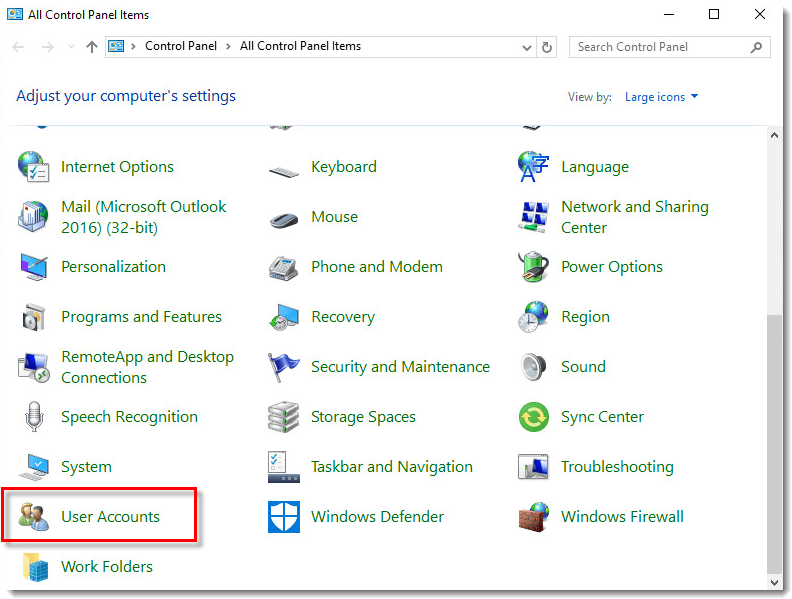Click the Power Options battery icon
The height and width of the screenshot is (599, 792).
(x=534, y=267)
